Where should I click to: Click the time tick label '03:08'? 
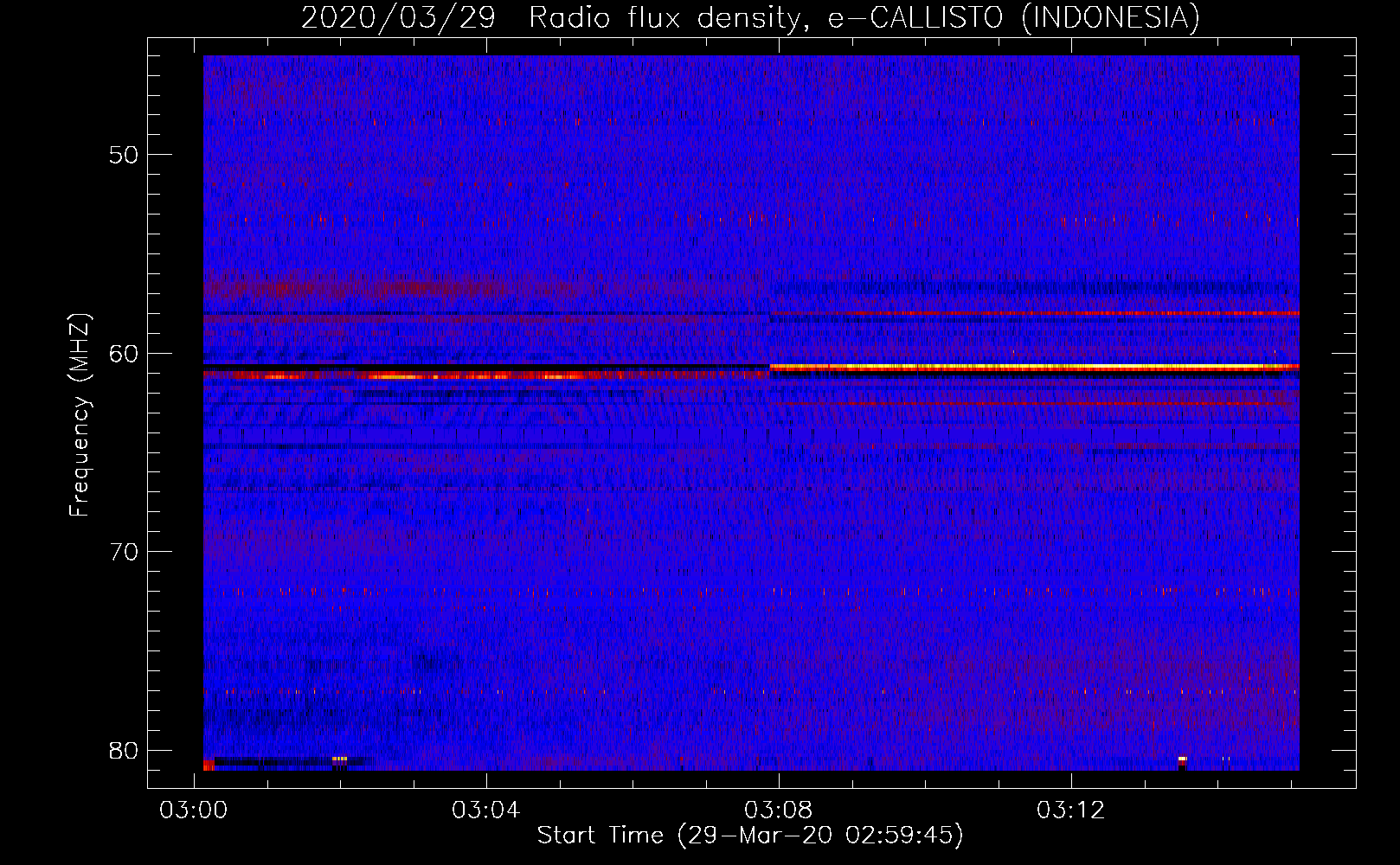click(x=779, y=810)
